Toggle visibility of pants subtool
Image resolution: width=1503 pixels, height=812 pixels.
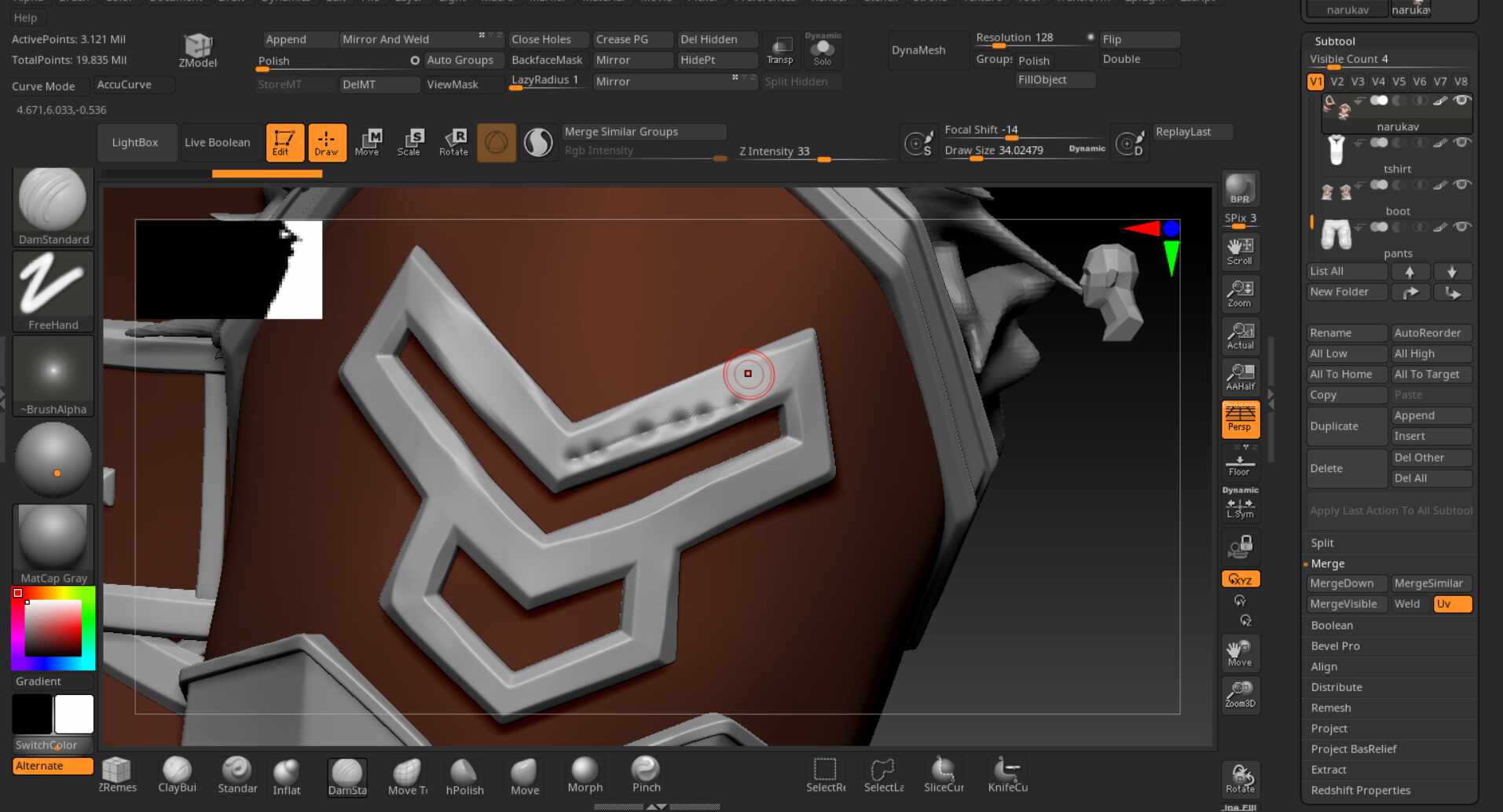click(x=1461, y=227)
